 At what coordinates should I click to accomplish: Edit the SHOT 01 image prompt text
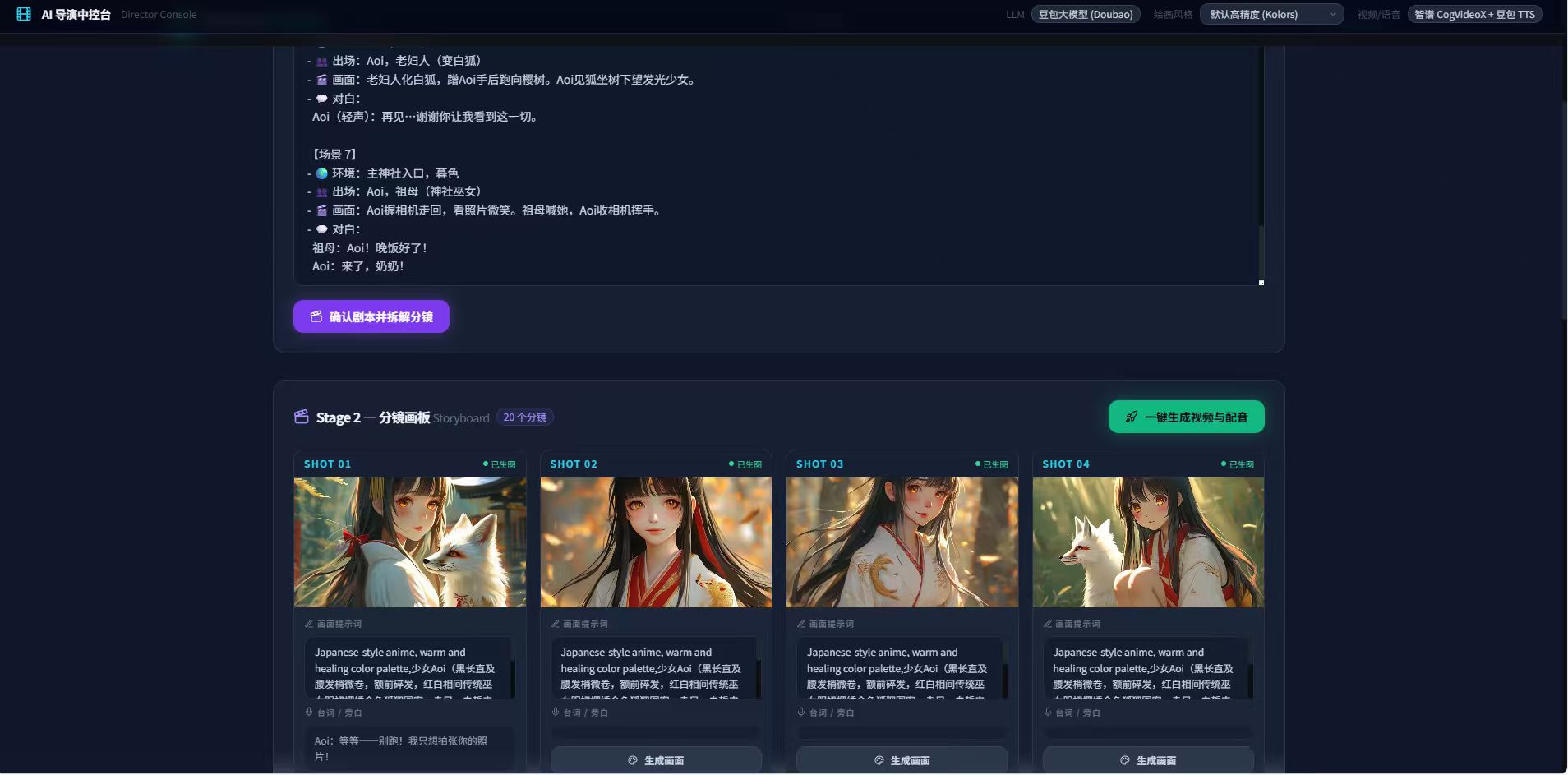coord(410,667)
